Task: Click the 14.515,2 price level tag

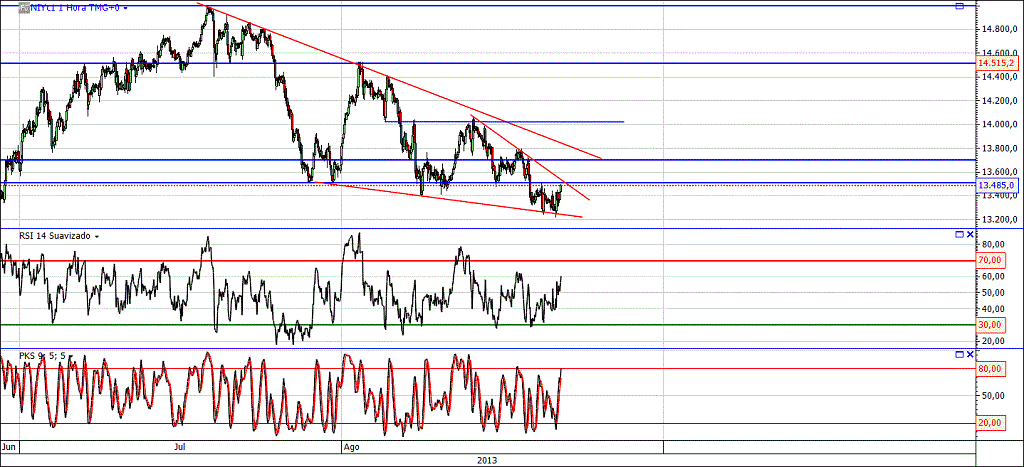Action: tap(996, 63)
